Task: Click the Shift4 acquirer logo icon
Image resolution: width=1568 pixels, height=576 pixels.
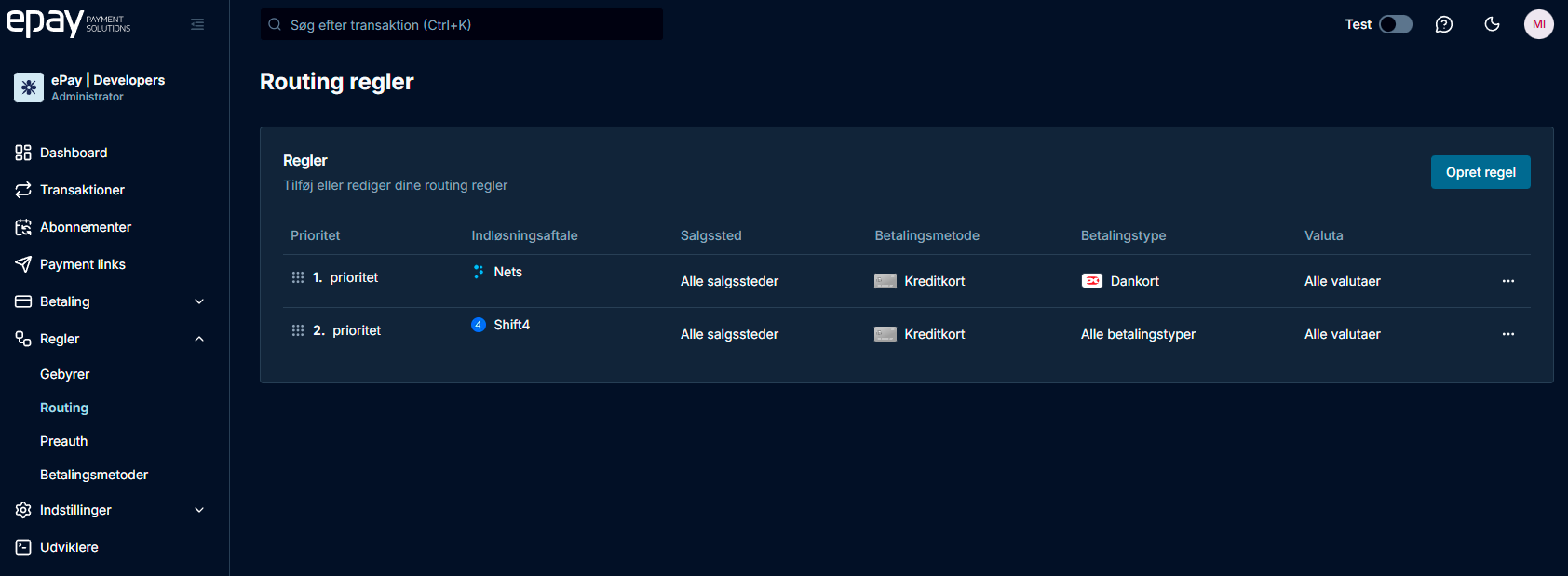Action: pyautogui.click(x=479, y=325)
